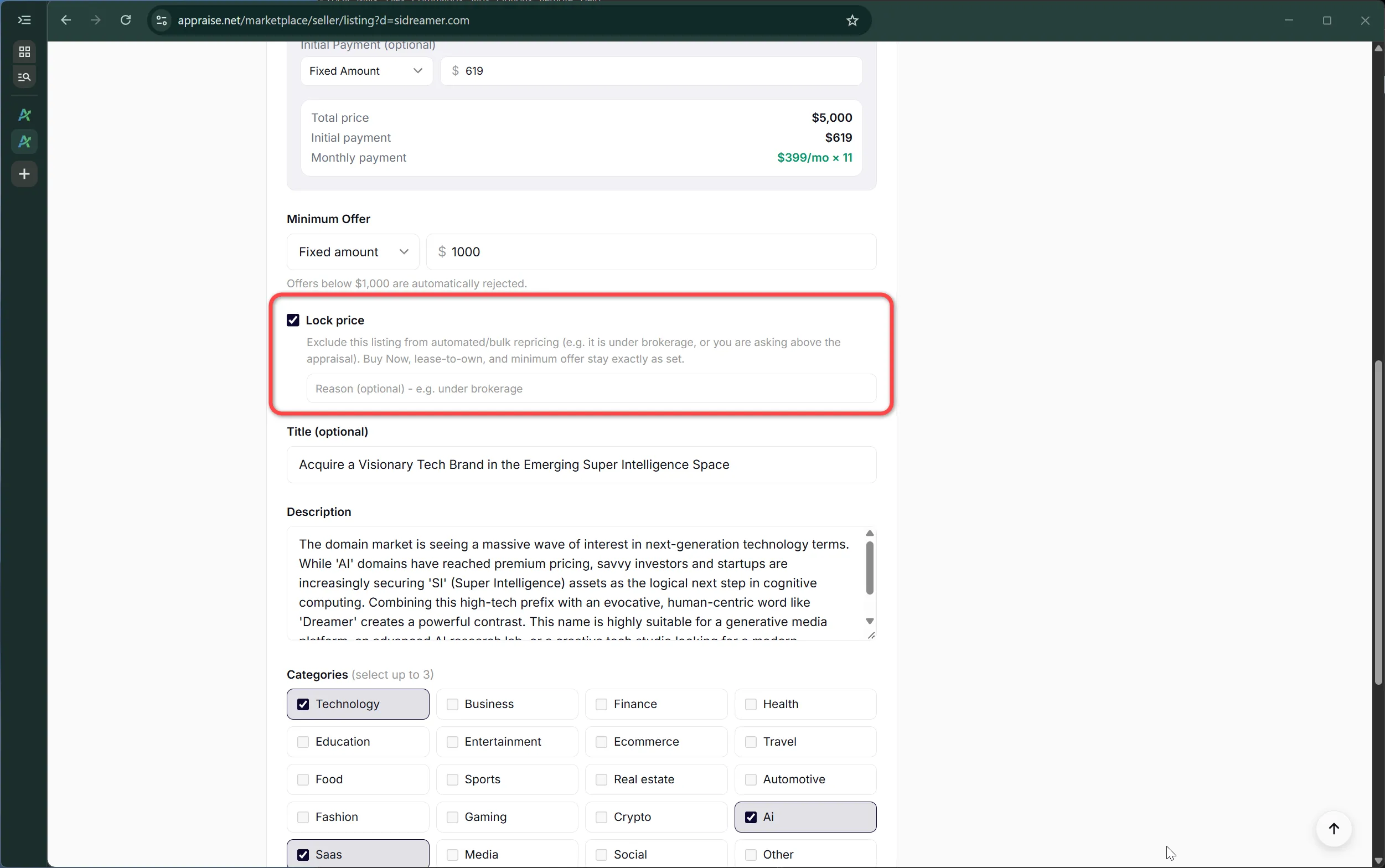1385x868 pixels.
Task: Bookmark this page with the star icon
Action: 852,20
